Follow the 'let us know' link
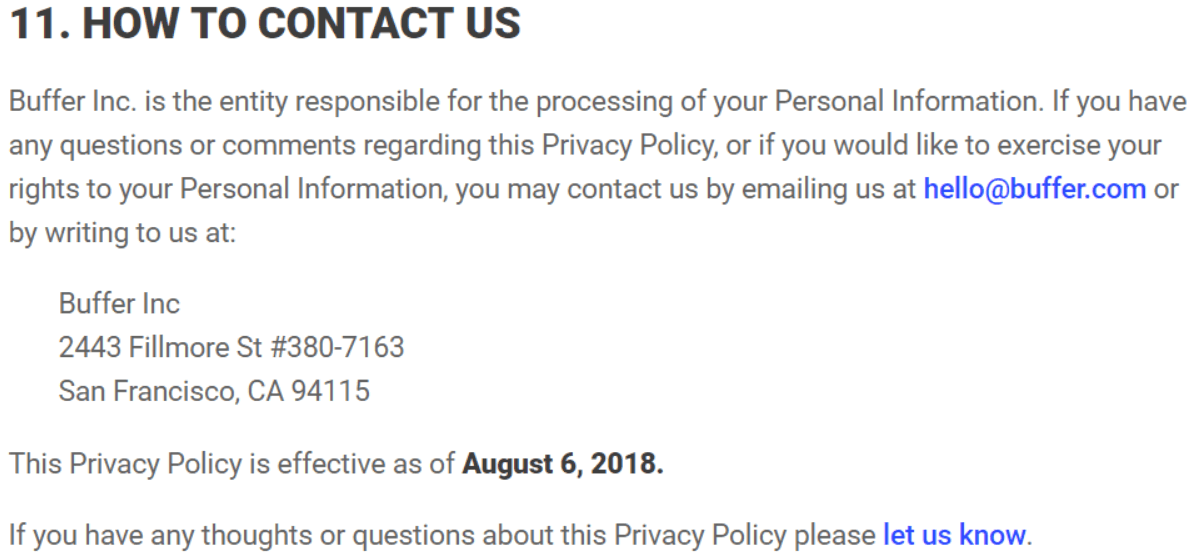The image size is (1195, 555). pyautogui.click(x=954, y=535)
